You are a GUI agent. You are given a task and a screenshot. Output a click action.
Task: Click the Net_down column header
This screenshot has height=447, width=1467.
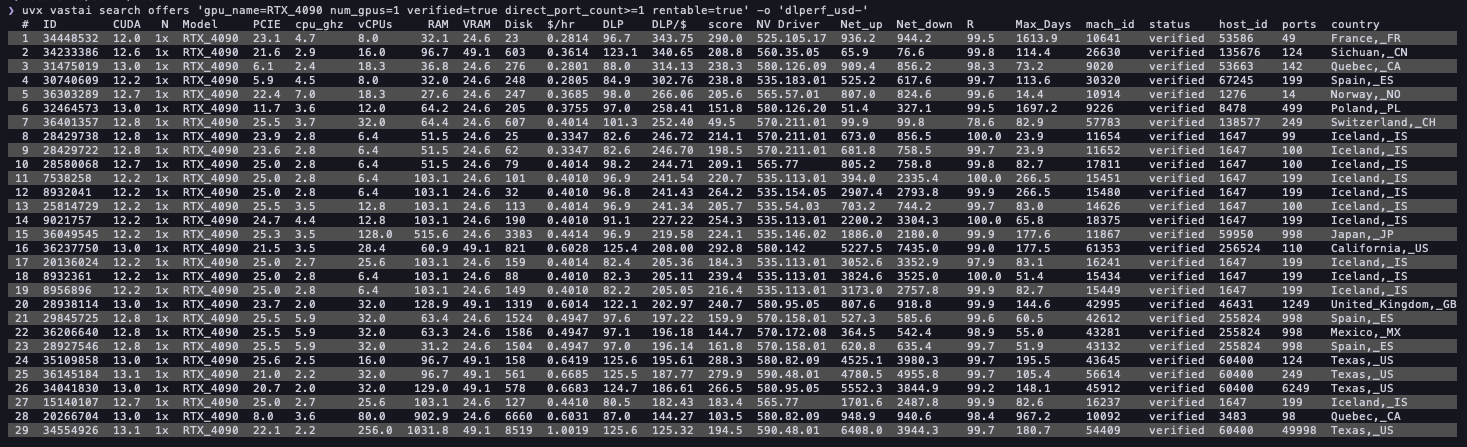[x=924, y=24]
